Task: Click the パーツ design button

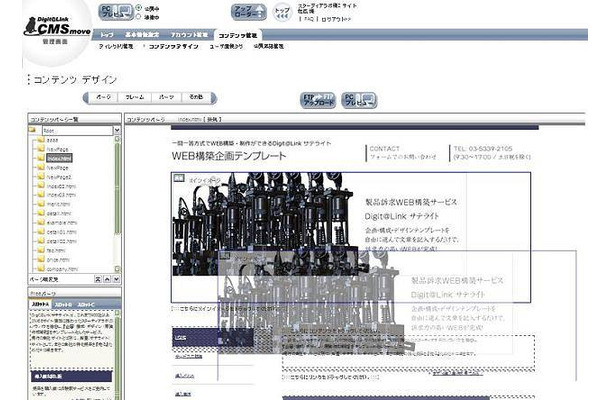Action: coord(166,97)
